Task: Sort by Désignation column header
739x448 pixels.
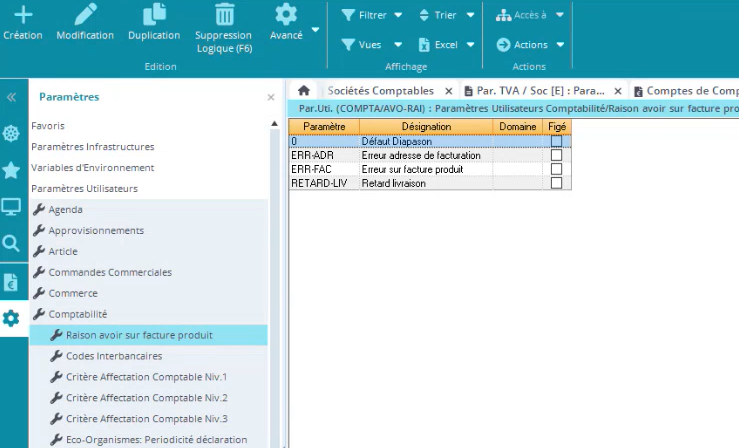Action: (x=426, y=127)
